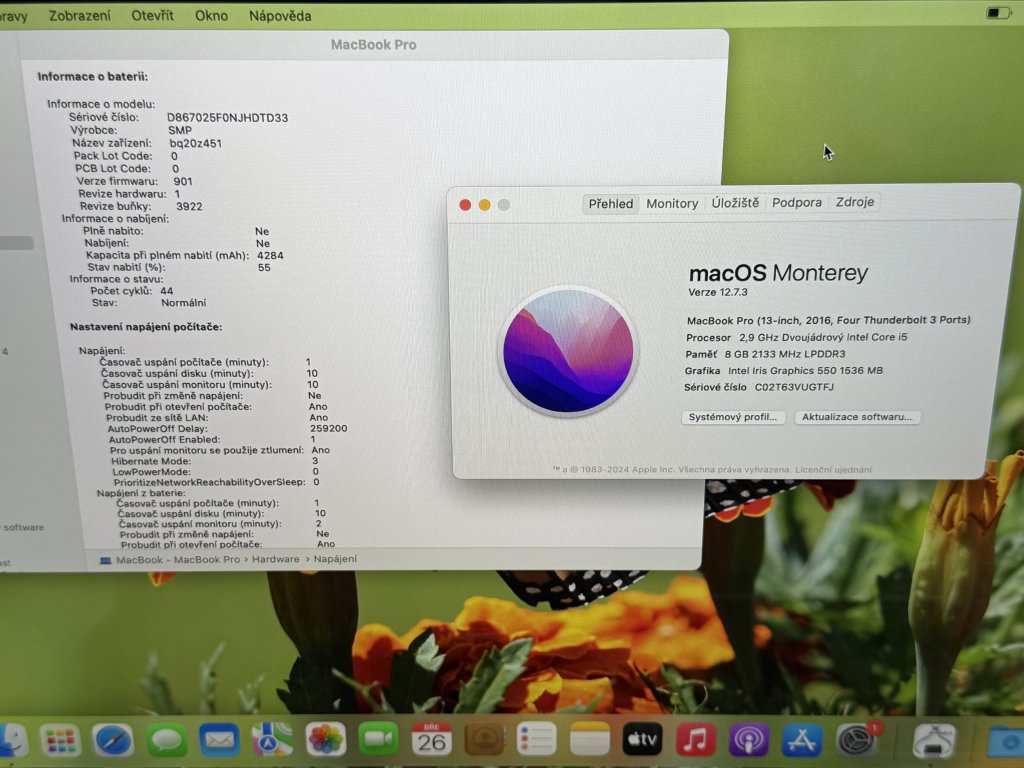Viewport: 1024px width, 768px height.
Task: Open Podcasts from the Dock
Action: 748,741
